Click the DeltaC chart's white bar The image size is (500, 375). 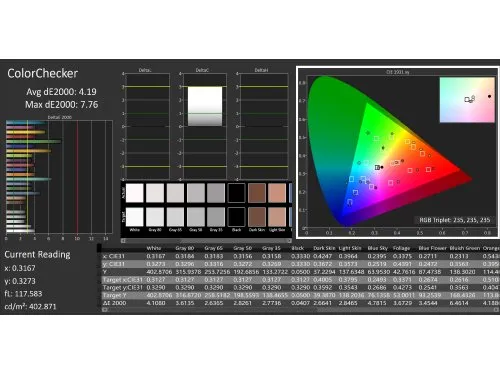205,106
